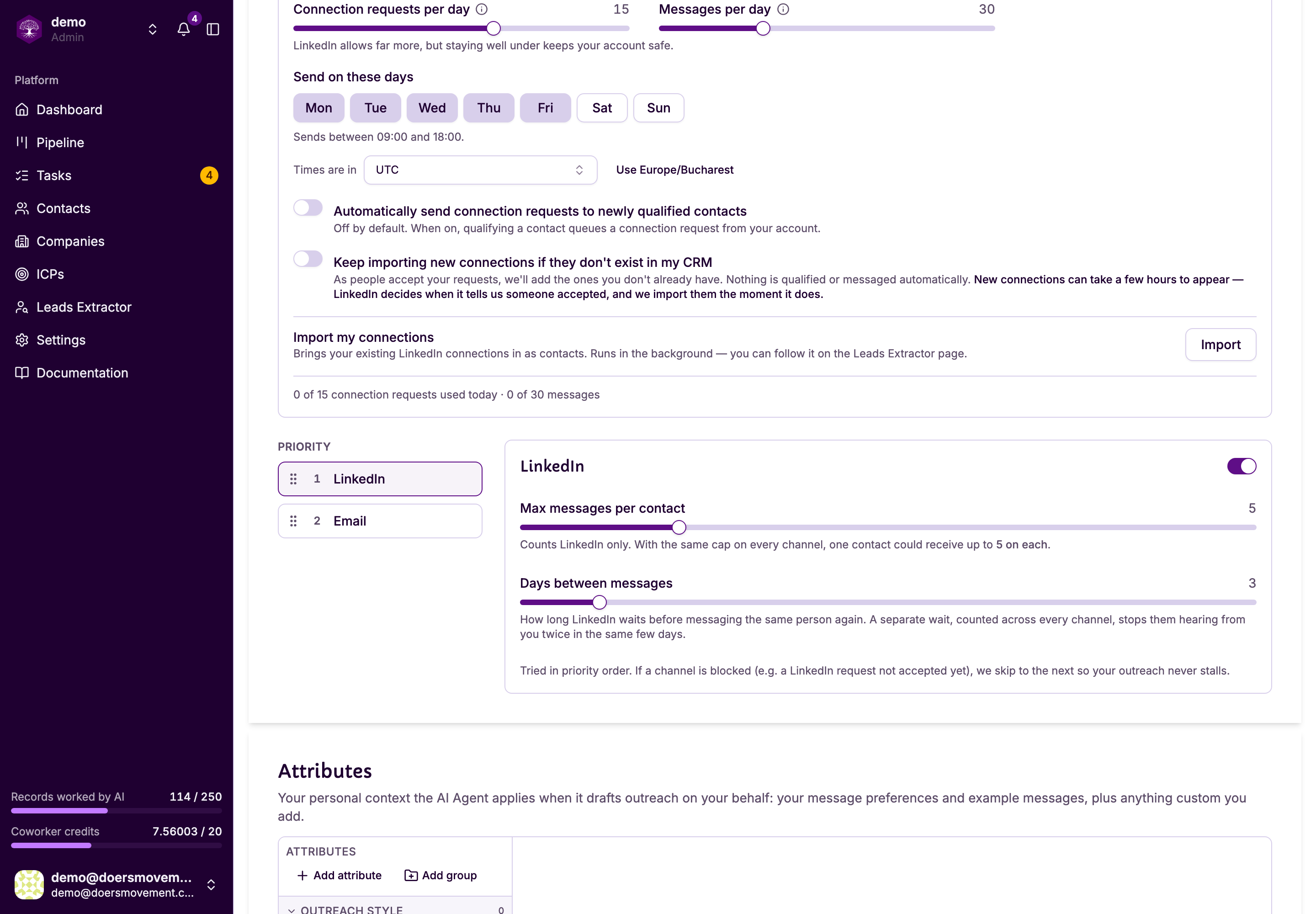Expand the account menu chevron at bottom
Image resolution: width=1316 pixels, height=914 pixels.
[x=211, y=885]
